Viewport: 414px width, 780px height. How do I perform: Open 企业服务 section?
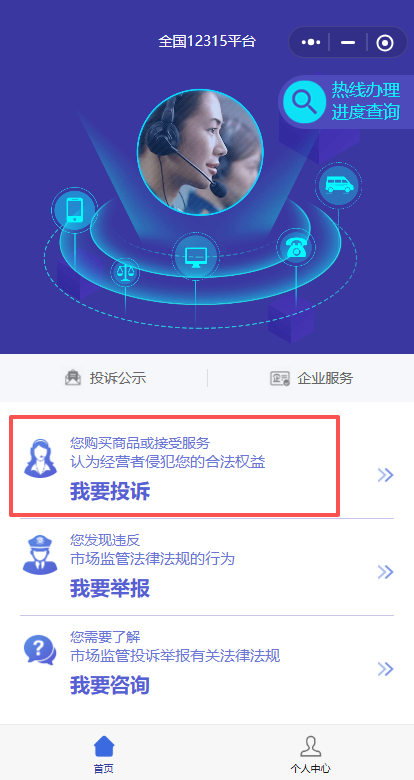click(311, 379)
